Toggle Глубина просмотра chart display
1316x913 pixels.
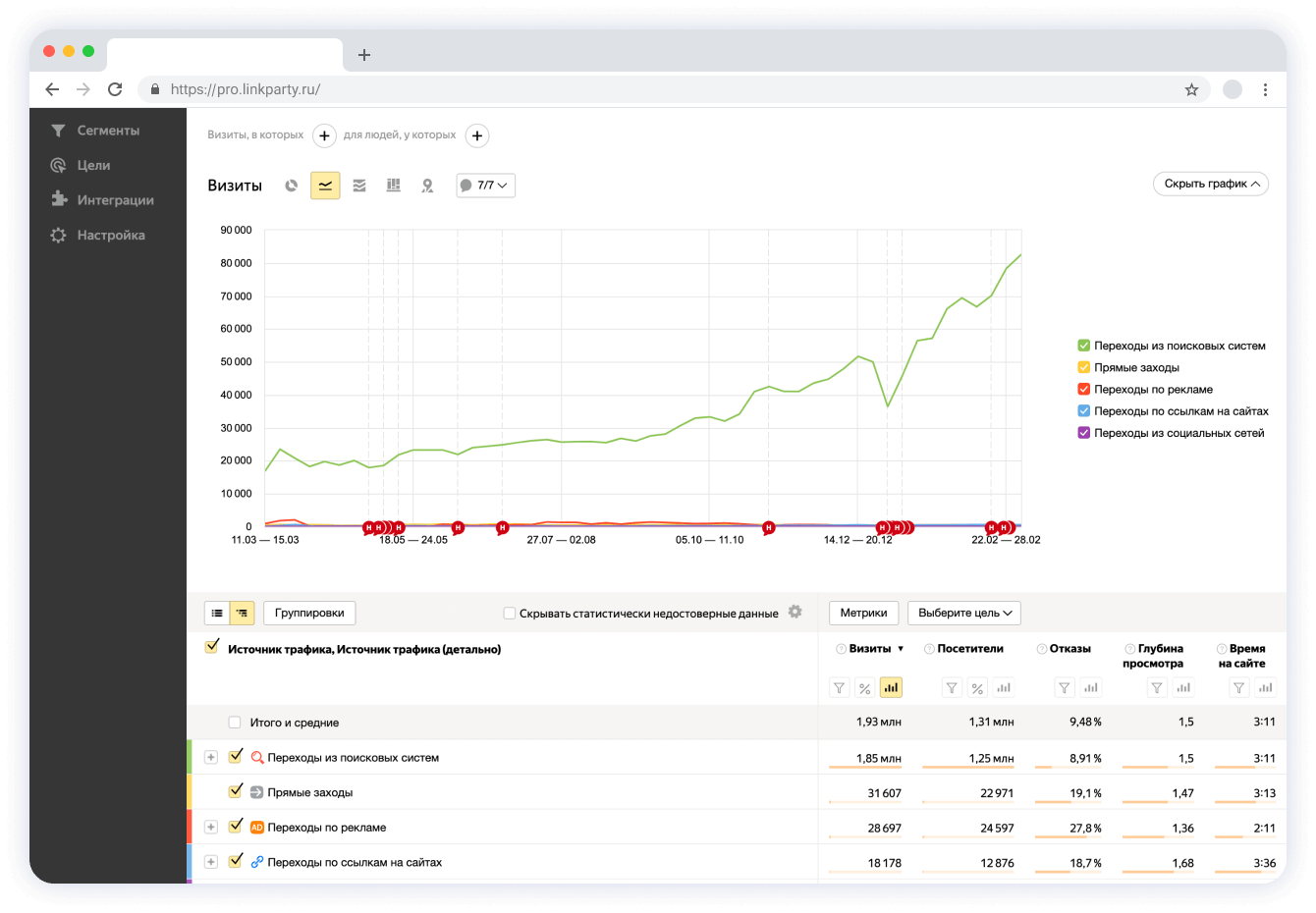[x=1183, y=688]
